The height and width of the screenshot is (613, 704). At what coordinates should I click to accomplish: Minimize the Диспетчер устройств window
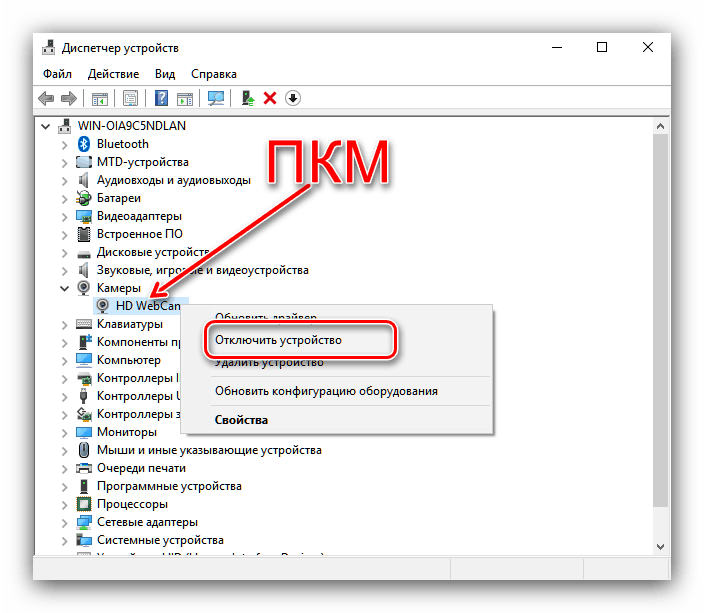click(x=557, y=47)
